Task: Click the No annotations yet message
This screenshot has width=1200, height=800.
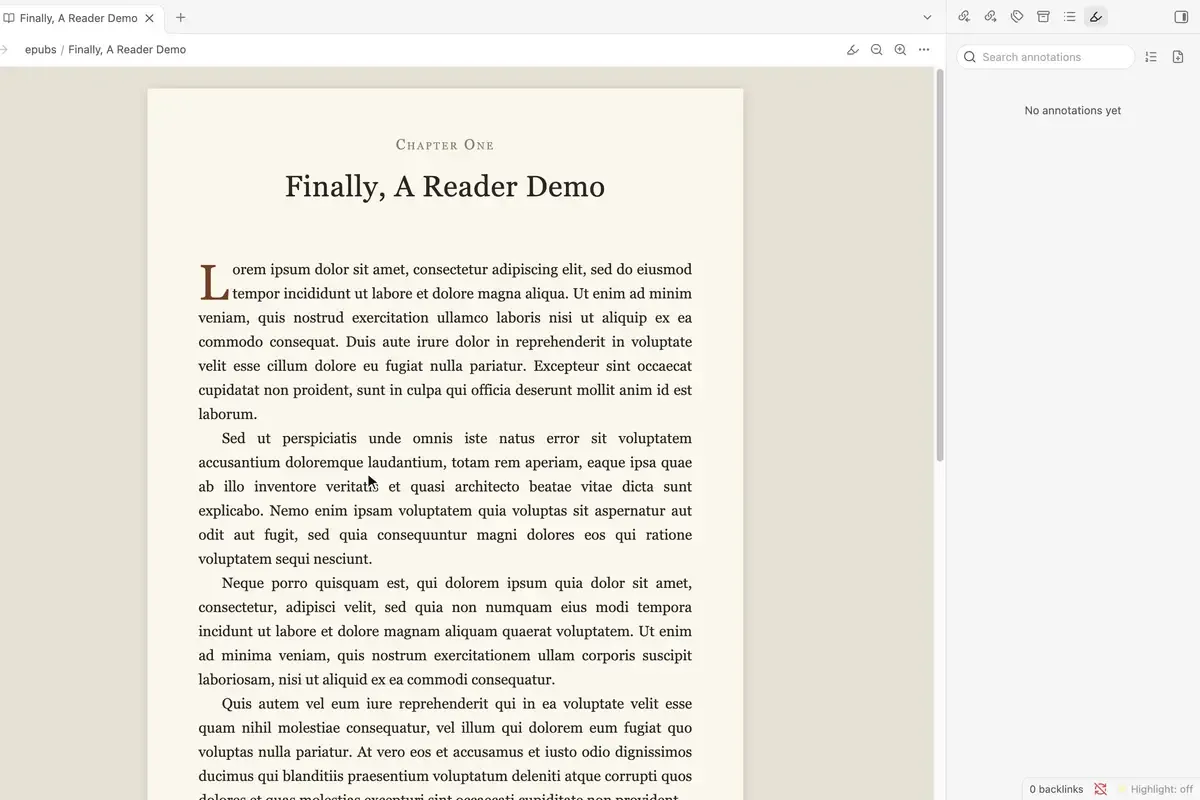Action: point(1073,111)
